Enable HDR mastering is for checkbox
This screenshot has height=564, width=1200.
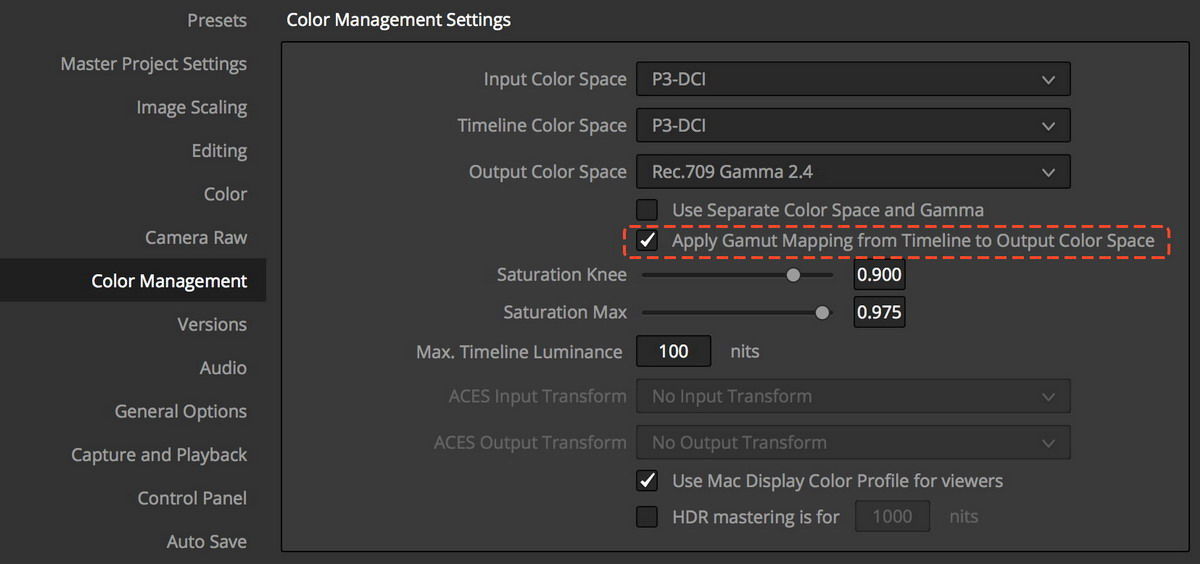(648, 517)
